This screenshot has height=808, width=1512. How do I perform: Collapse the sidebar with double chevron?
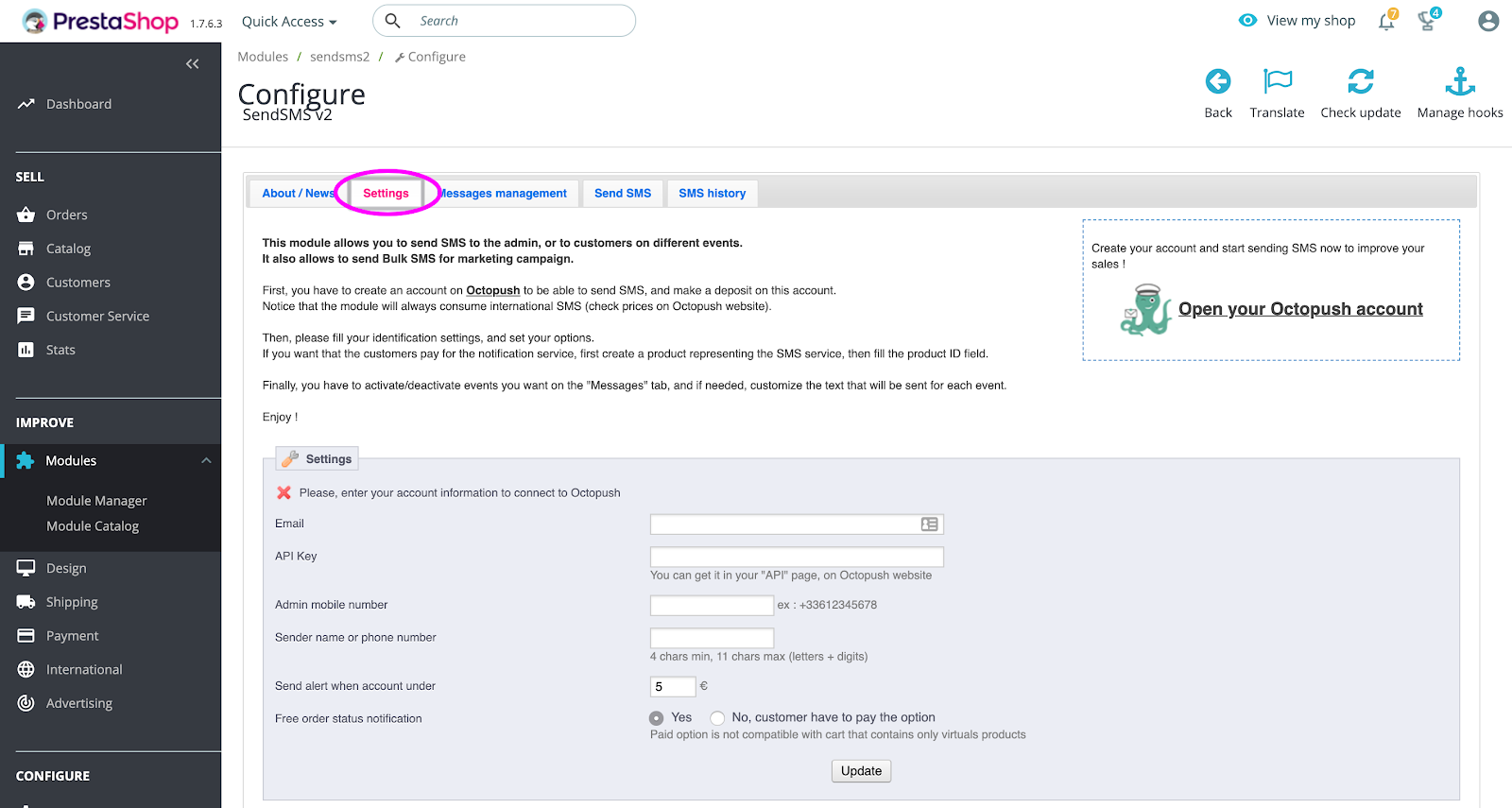click(193, 63)
